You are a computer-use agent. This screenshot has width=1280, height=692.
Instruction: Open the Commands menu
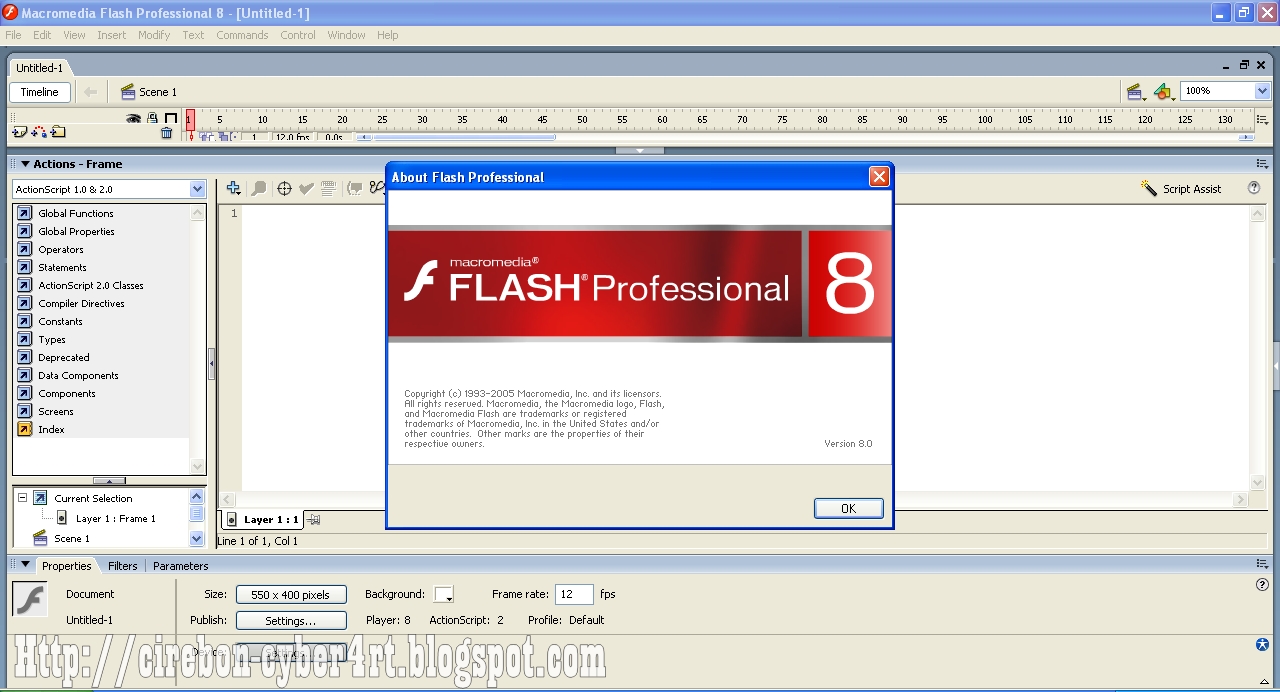click(x=242, y=35)
